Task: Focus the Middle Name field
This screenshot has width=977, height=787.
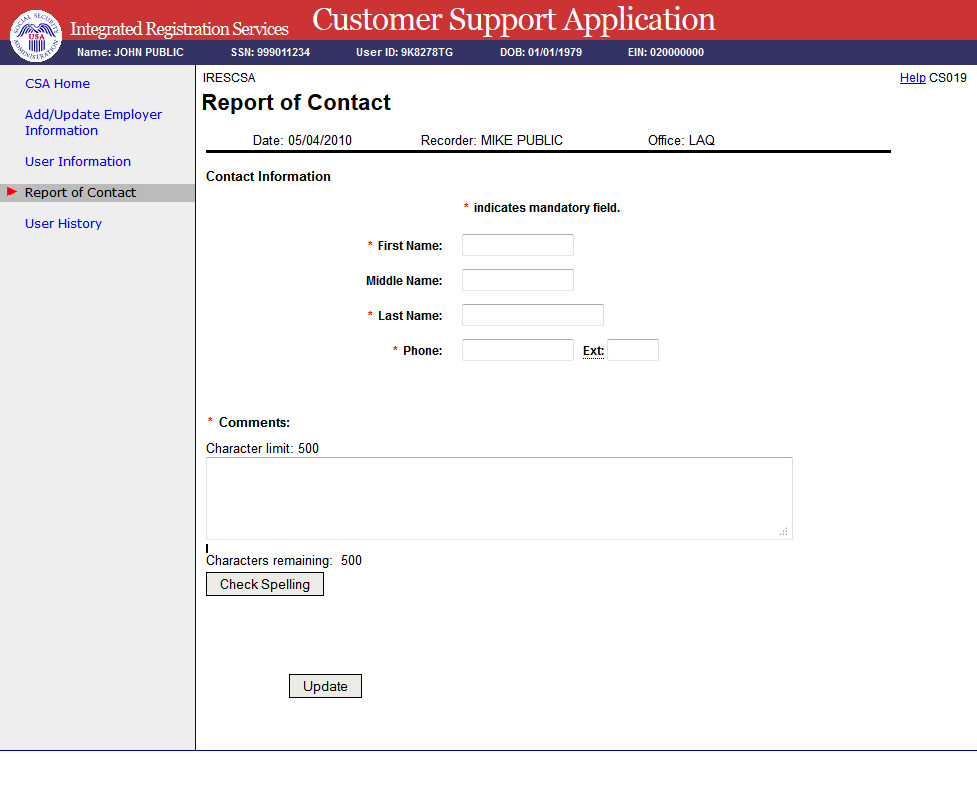Action: (x=518, y=280)
